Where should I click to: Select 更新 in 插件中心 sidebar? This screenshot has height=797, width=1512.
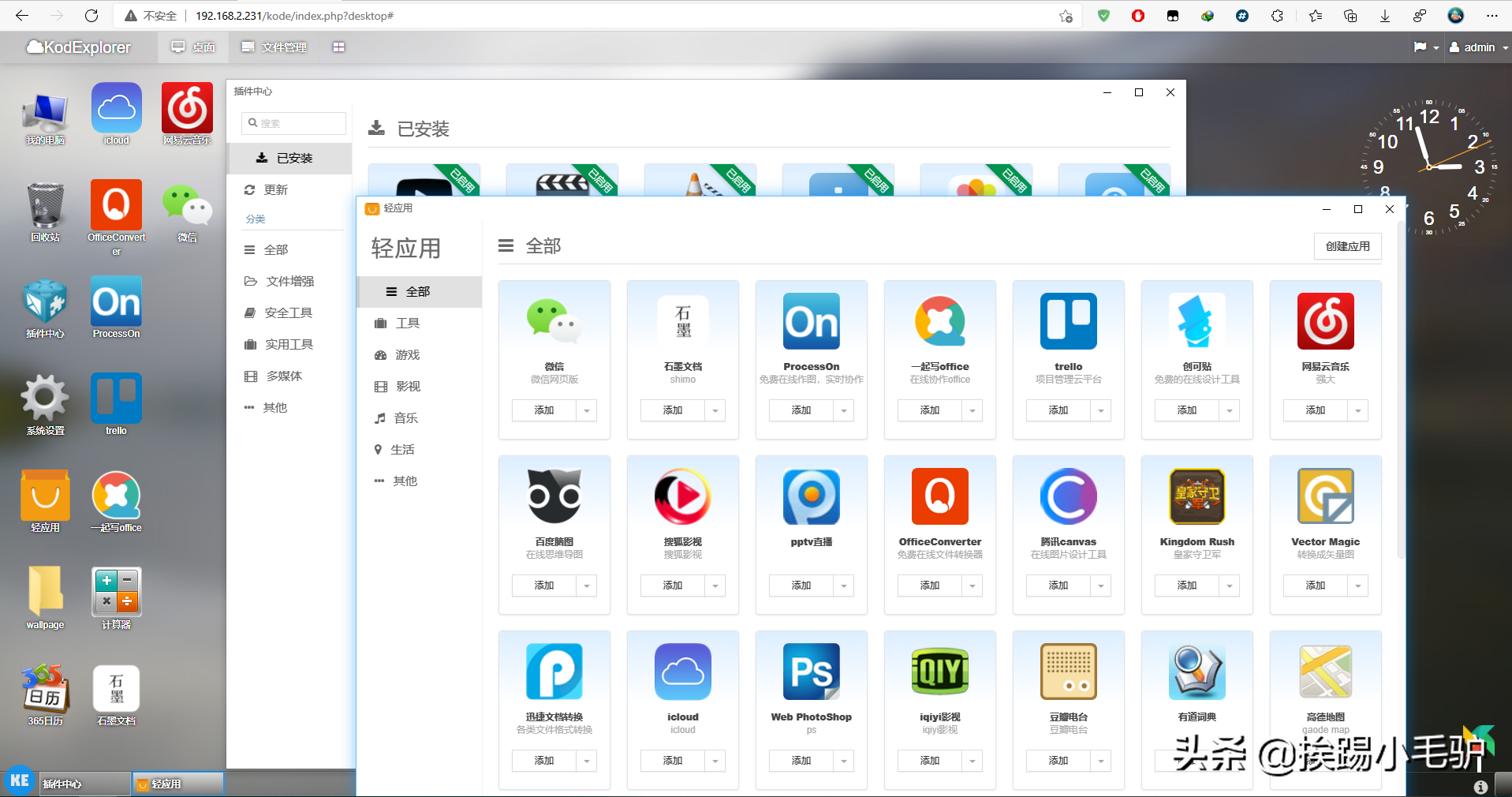pos(289,190)
